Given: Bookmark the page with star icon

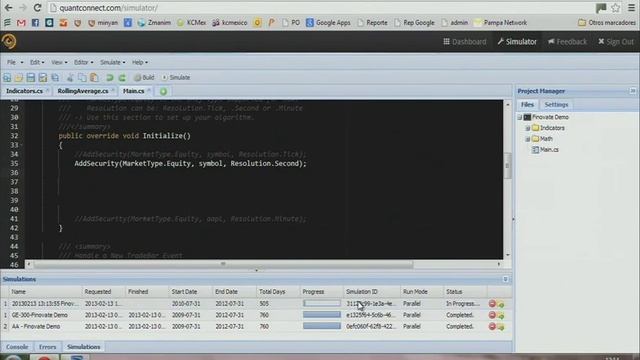Looking at the screenshot, I should (616, 8).
